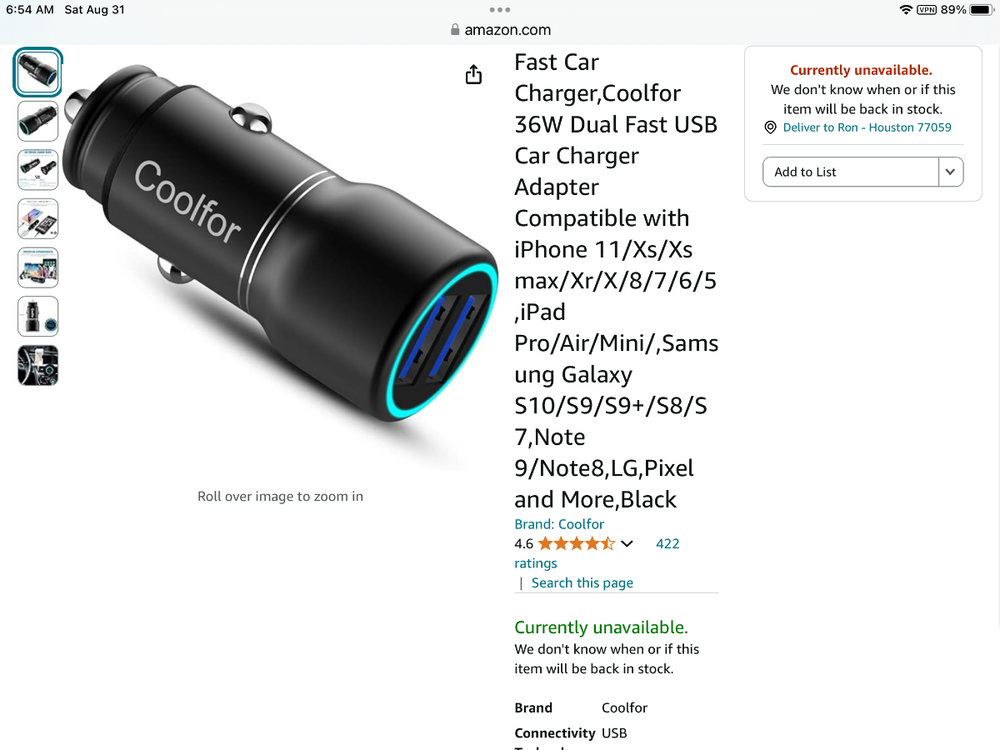Click the Search this page link
The image size is (1000, 750).
(x=582, y=583)
